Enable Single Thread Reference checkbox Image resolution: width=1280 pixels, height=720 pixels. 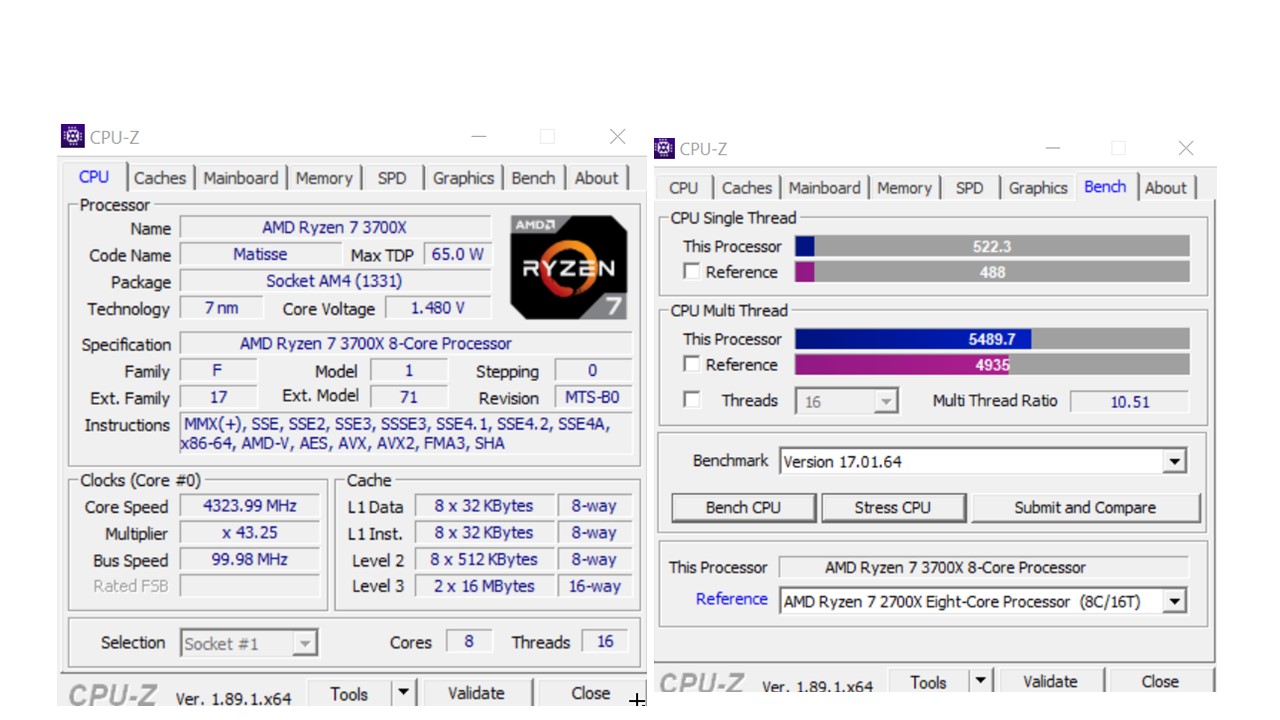691,271
